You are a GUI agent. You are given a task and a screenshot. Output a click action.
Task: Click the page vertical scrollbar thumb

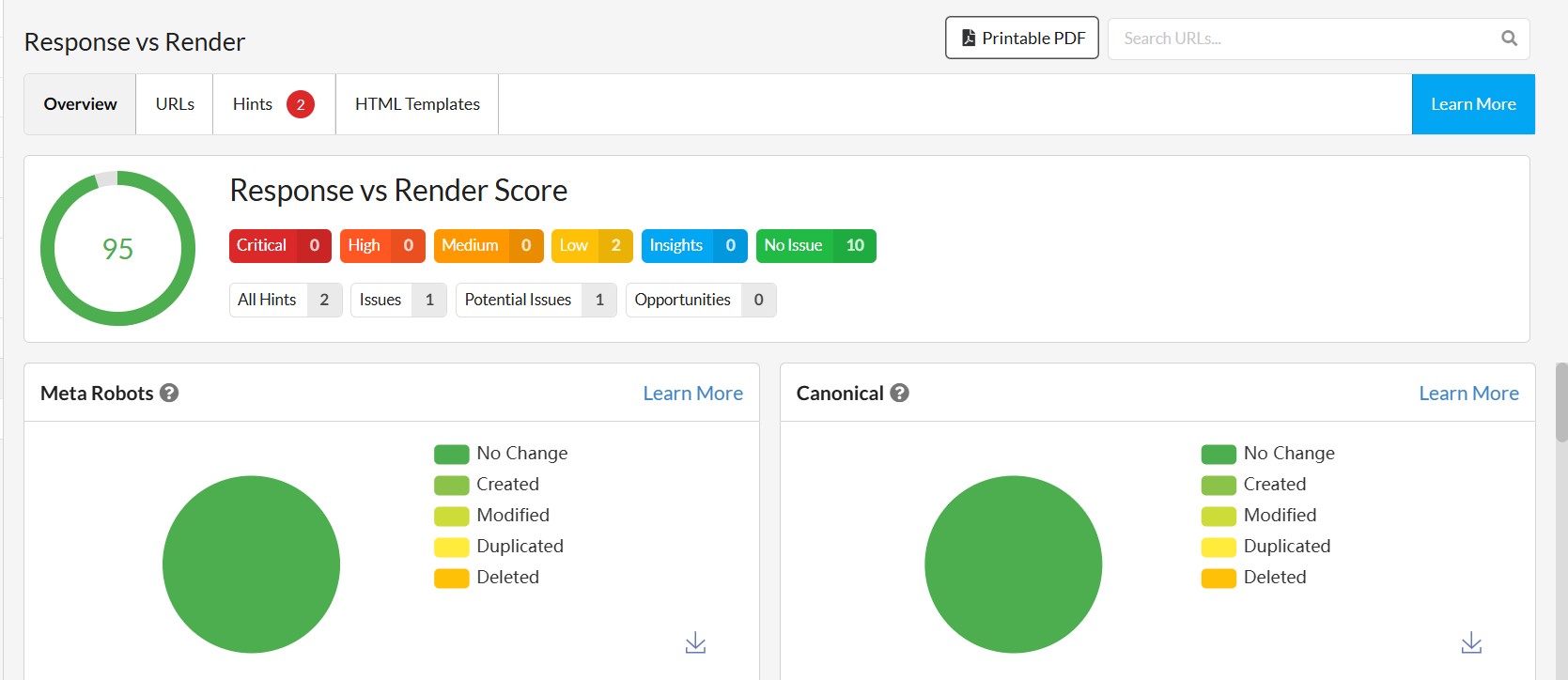[1561, 401]
